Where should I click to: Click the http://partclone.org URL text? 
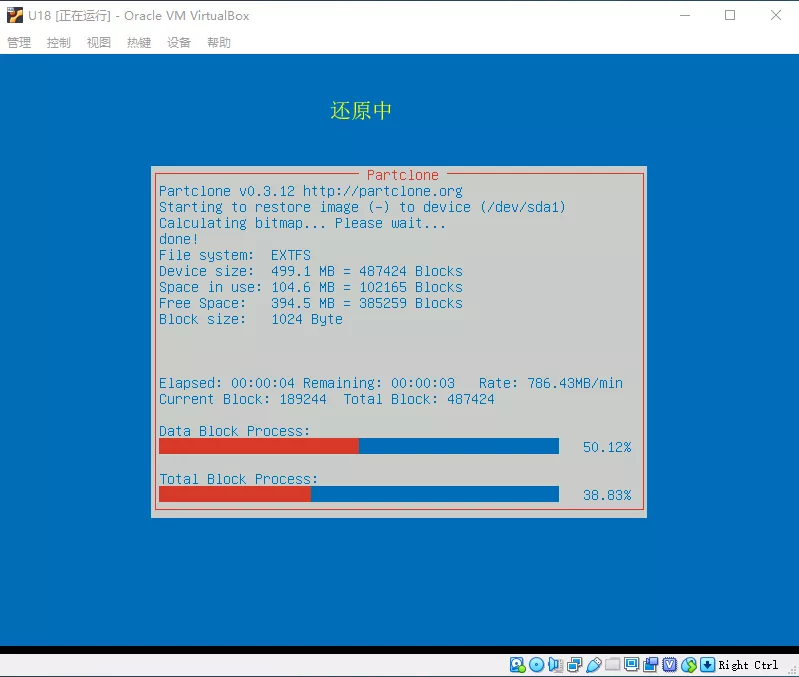click(x=383, y=192)
